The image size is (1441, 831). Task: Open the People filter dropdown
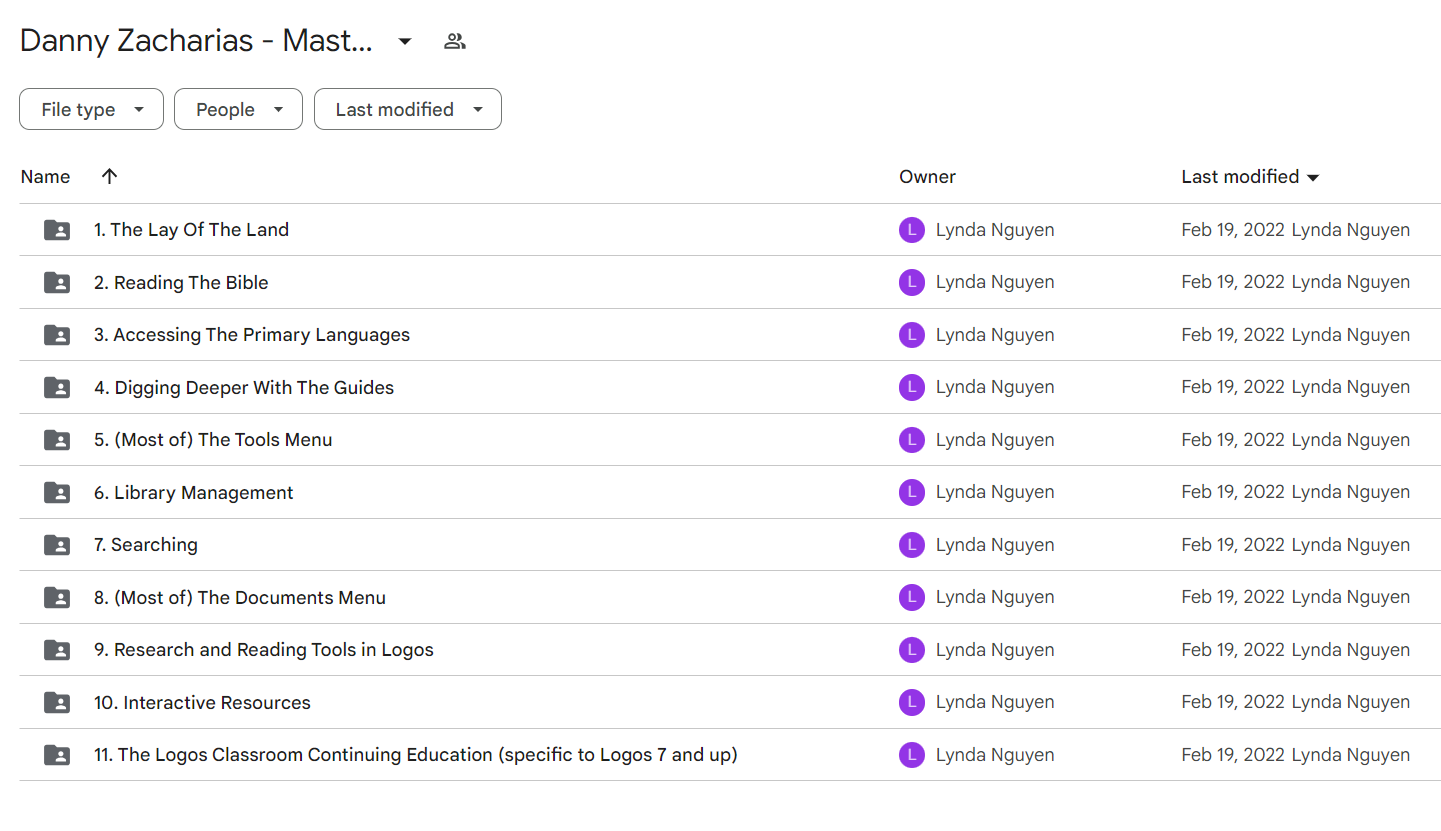coord(238,110)
